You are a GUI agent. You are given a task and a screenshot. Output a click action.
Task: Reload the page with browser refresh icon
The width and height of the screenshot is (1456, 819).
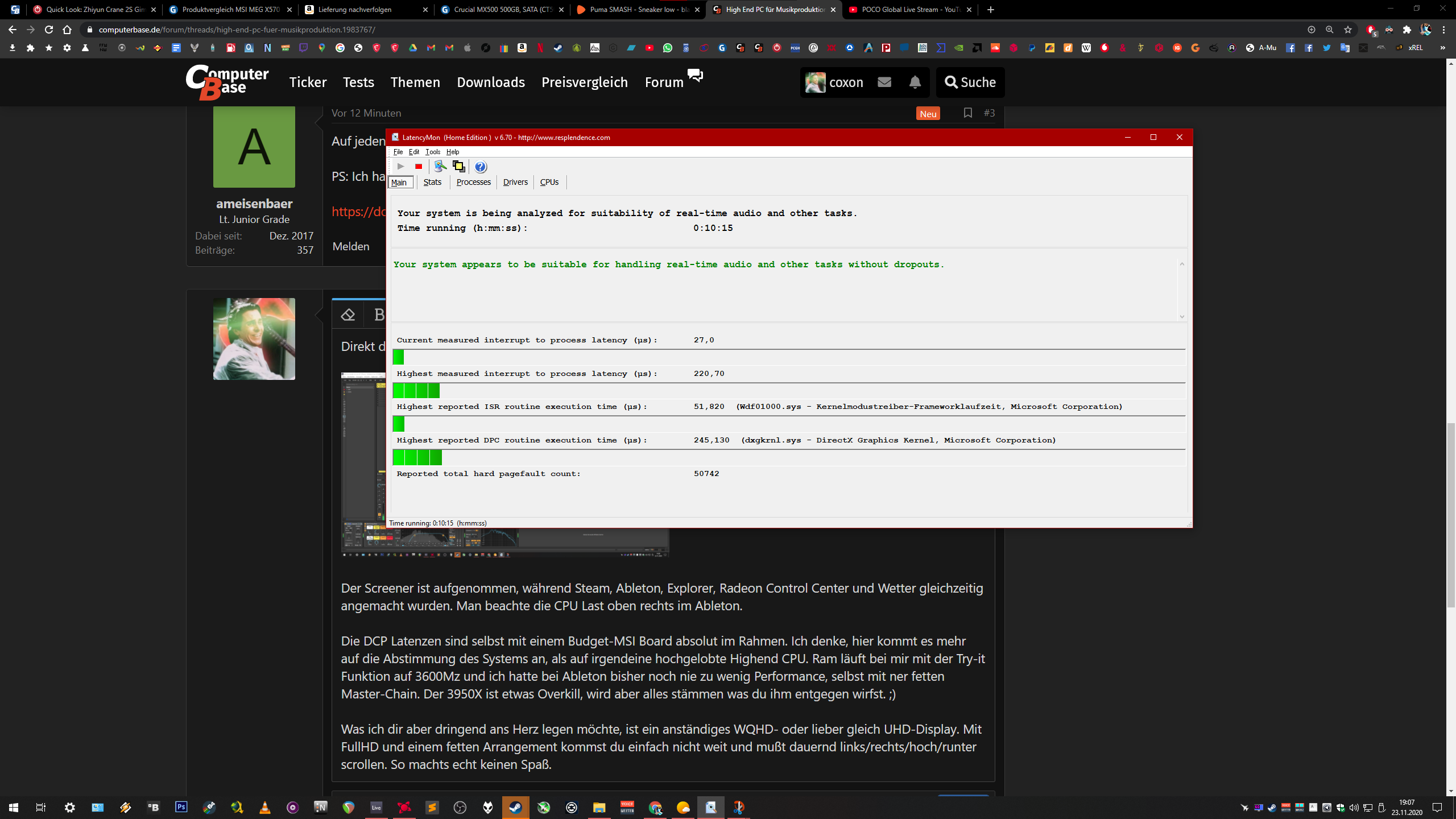tap(49, 30)
